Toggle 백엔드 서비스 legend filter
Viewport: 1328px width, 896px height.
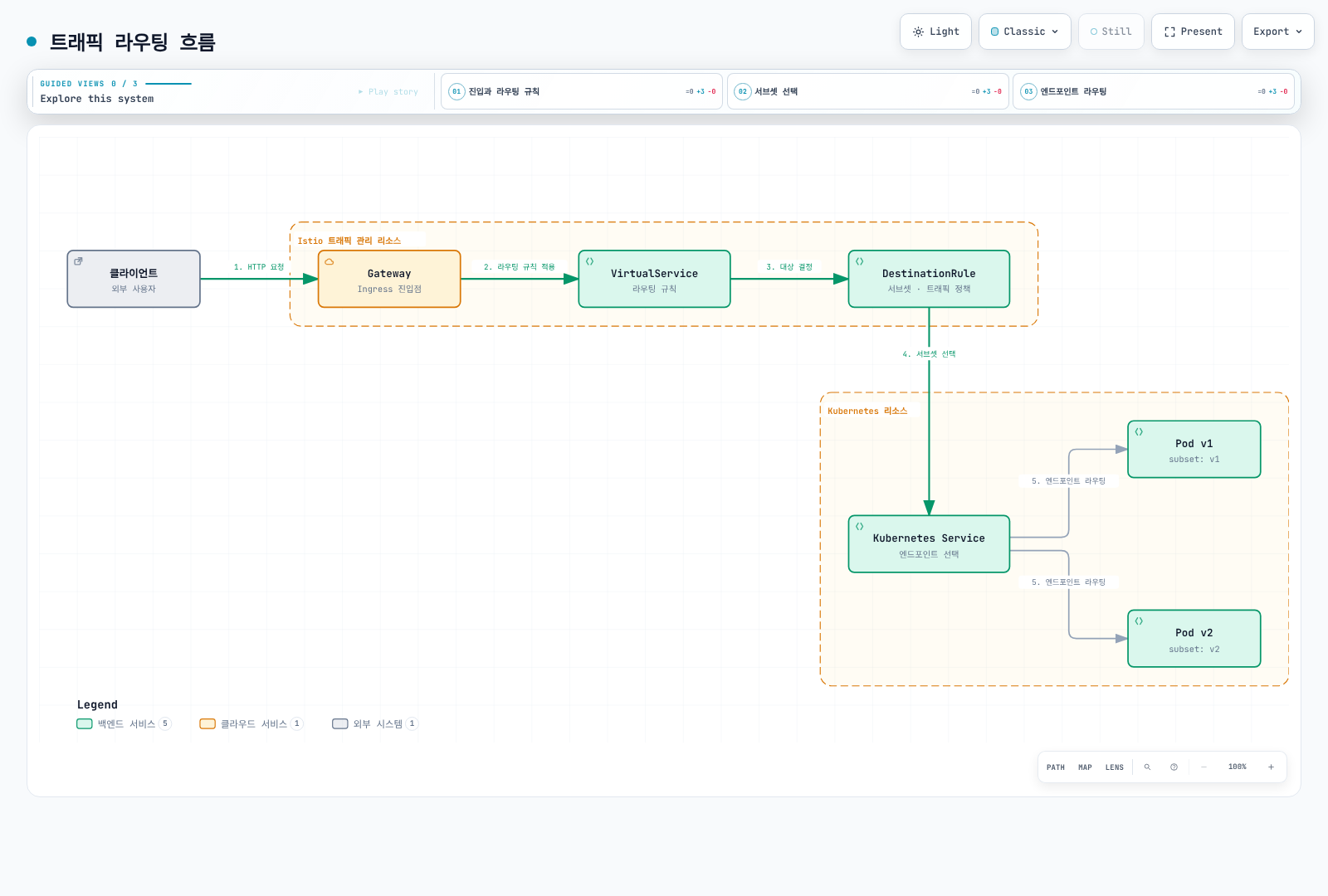[x=124, y=723]
